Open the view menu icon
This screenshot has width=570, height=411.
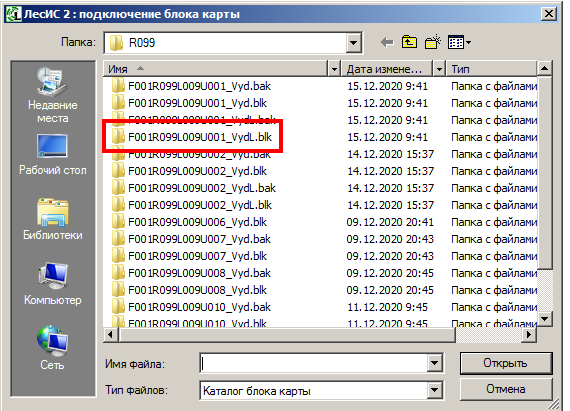(459, 43)
